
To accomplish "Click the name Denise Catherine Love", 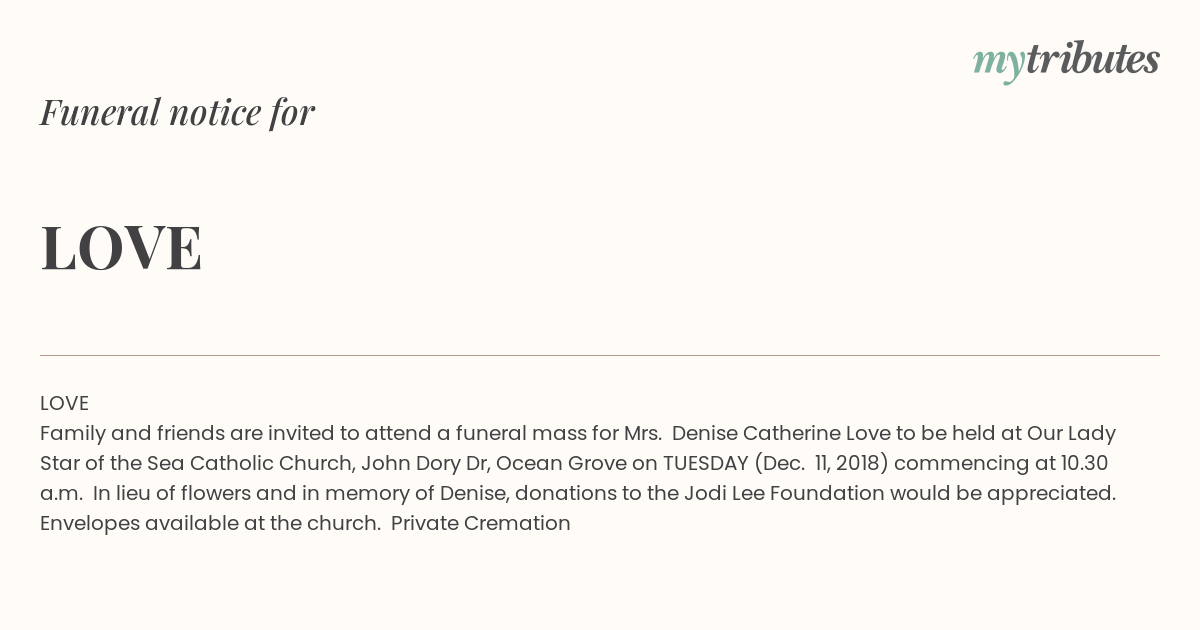I will pyautogui.click(x=775, y=433).
